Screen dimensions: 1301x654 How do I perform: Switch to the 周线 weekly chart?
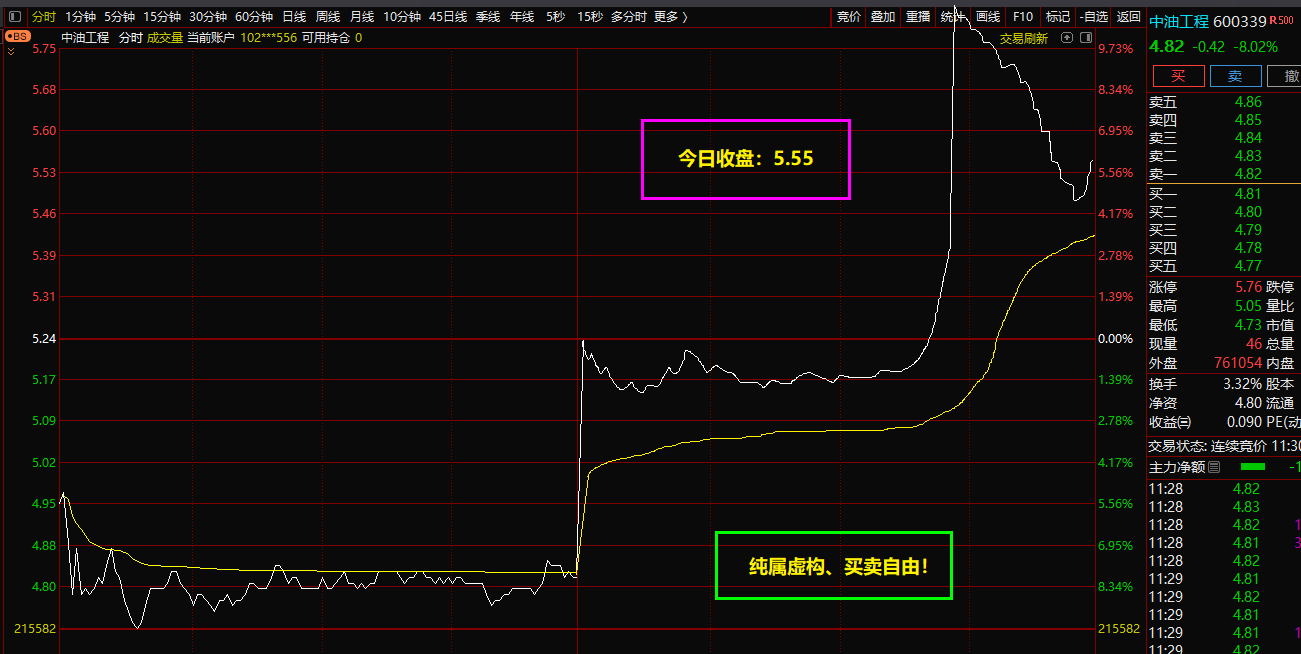click(328, 17)
